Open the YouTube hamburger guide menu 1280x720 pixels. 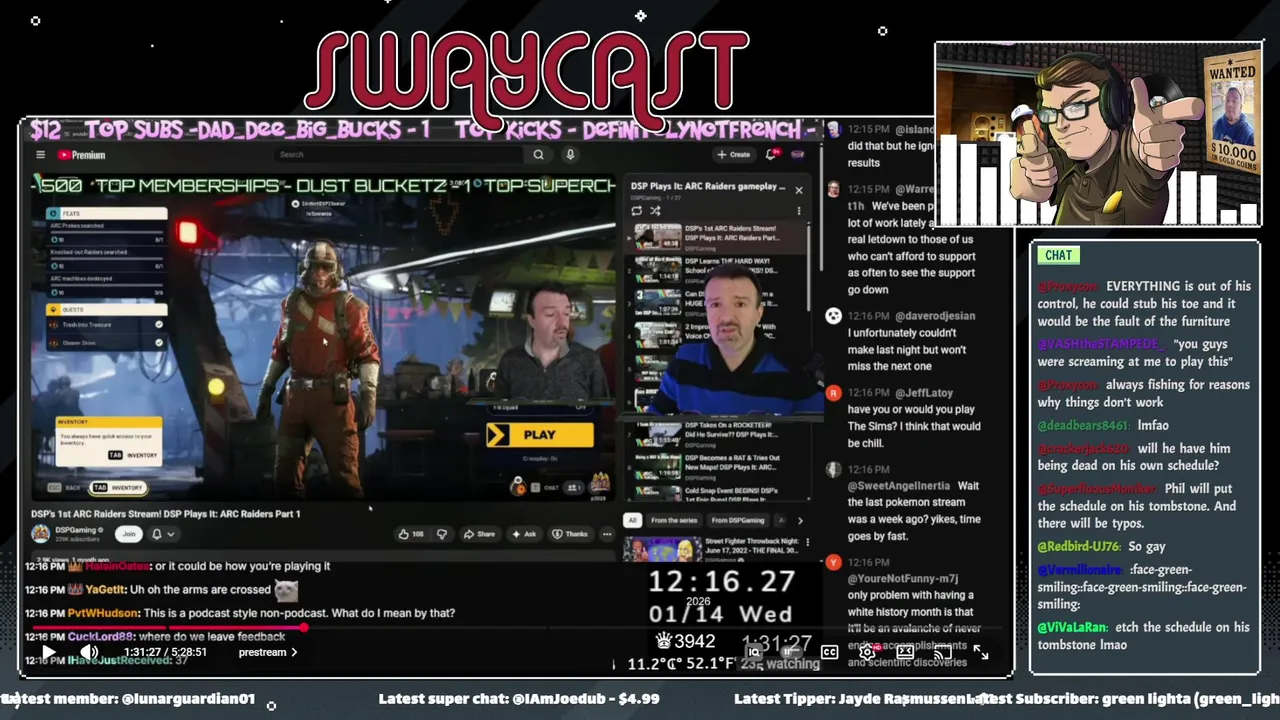[x=40, y=155]
